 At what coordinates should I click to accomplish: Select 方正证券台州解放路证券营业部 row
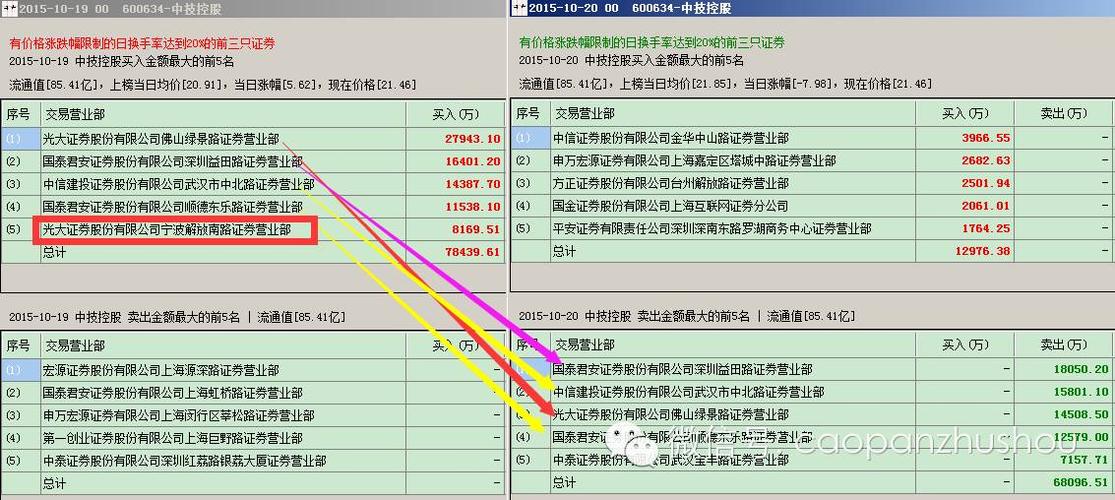pos(812,184)
